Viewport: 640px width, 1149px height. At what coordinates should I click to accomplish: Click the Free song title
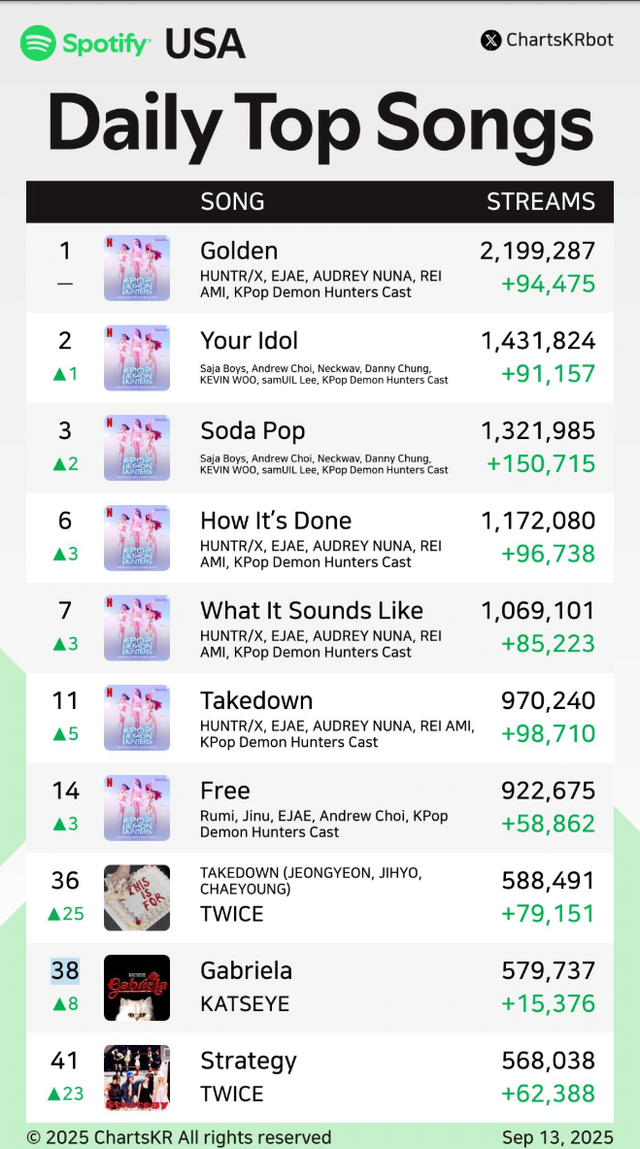coord(225,791)
